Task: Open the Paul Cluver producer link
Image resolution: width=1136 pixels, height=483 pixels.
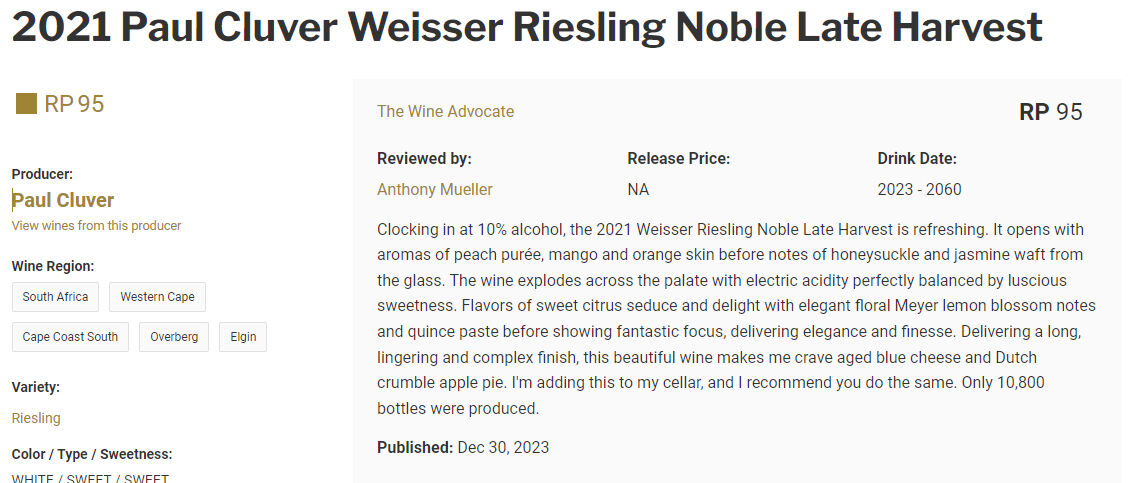Action: tap(63, 200)
